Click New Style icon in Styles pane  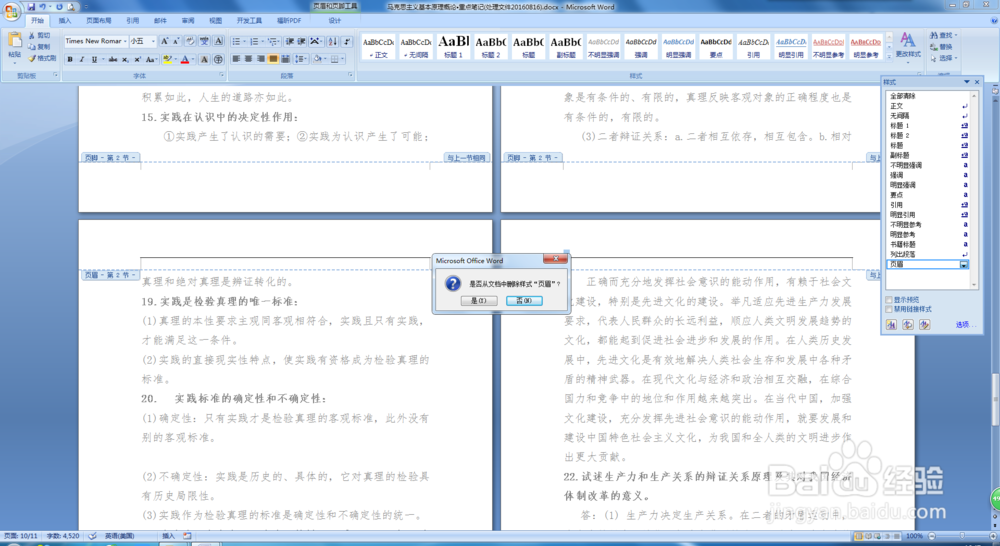click(x=891, y=325)
